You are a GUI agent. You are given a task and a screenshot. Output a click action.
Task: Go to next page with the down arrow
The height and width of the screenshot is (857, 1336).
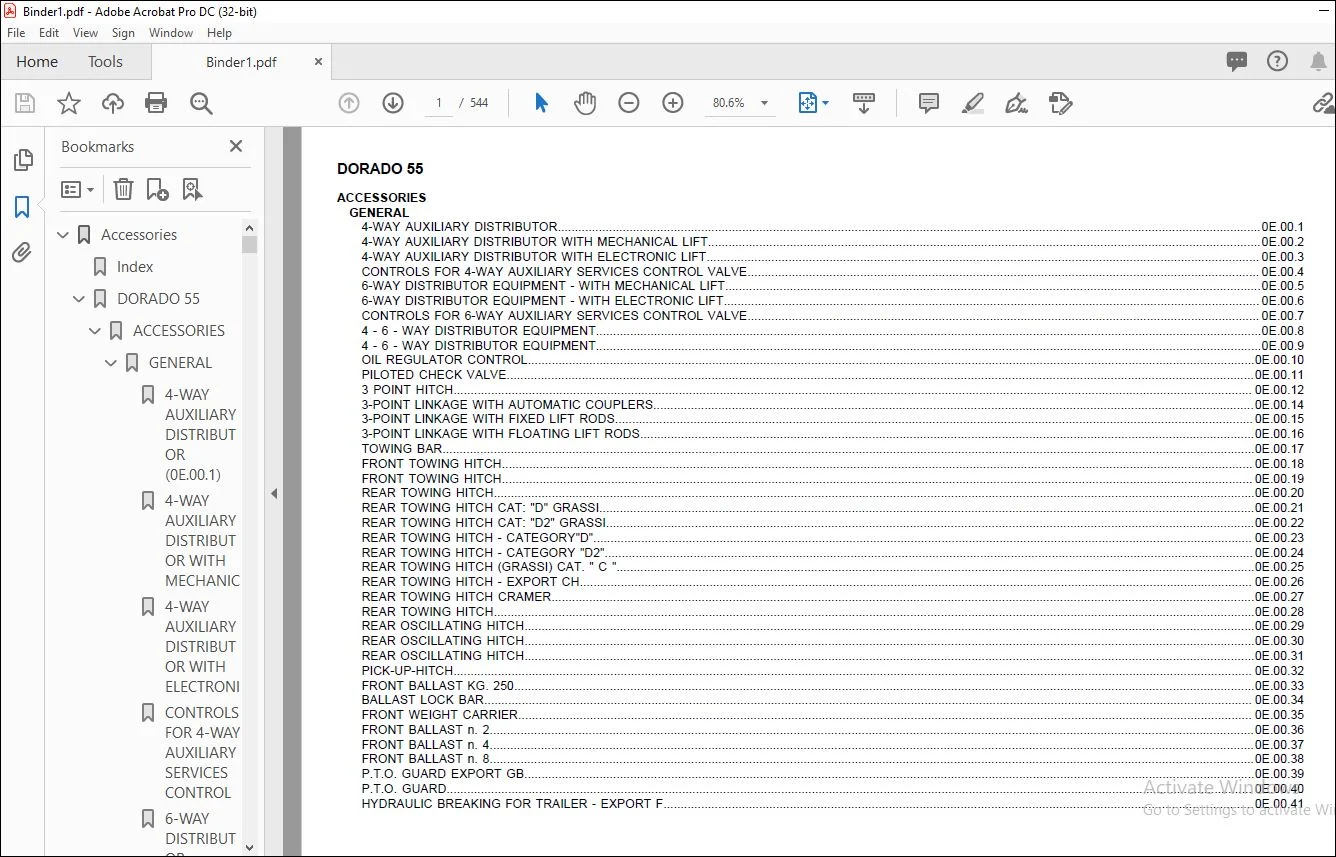click(393, 103)
